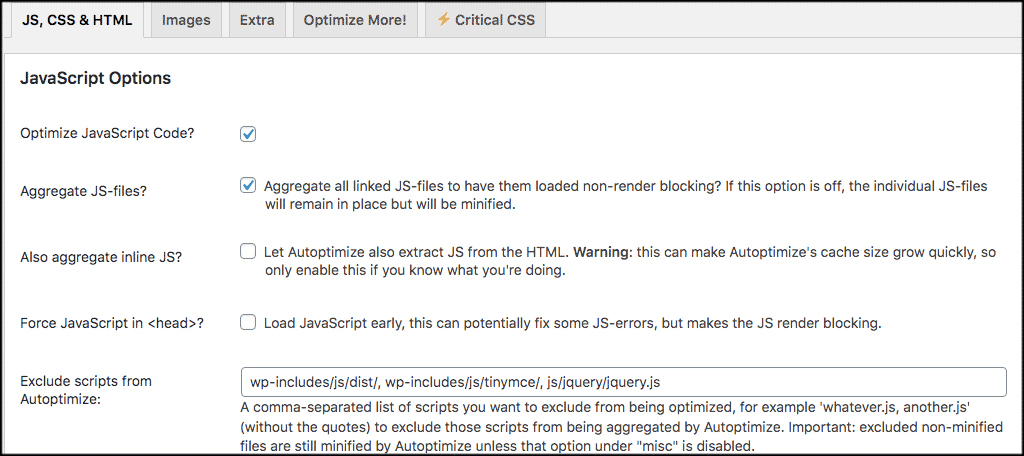Click the "Force JavaScript in <head>?" label
Screen dimensions: 1024x456
click(x=118, y=323)
